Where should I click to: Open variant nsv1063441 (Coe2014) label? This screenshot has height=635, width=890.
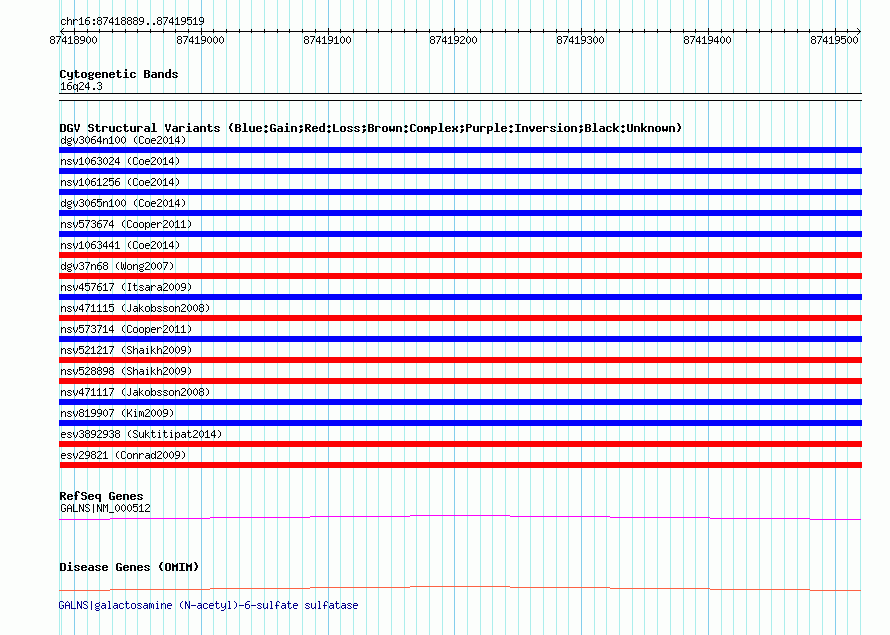120,245
